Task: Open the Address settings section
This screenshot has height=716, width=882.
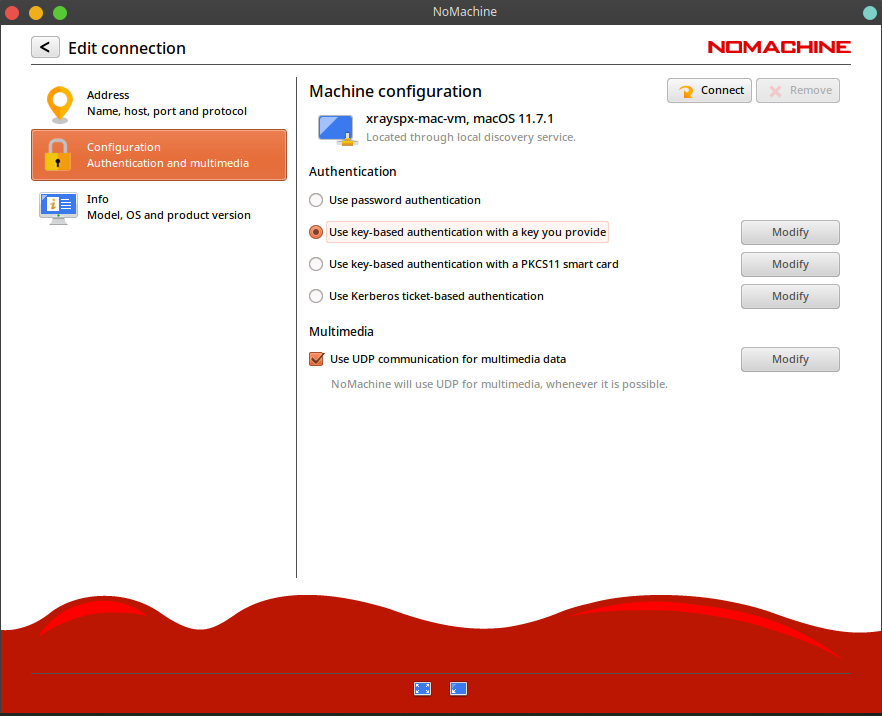Action: click(x=159, y=103)
